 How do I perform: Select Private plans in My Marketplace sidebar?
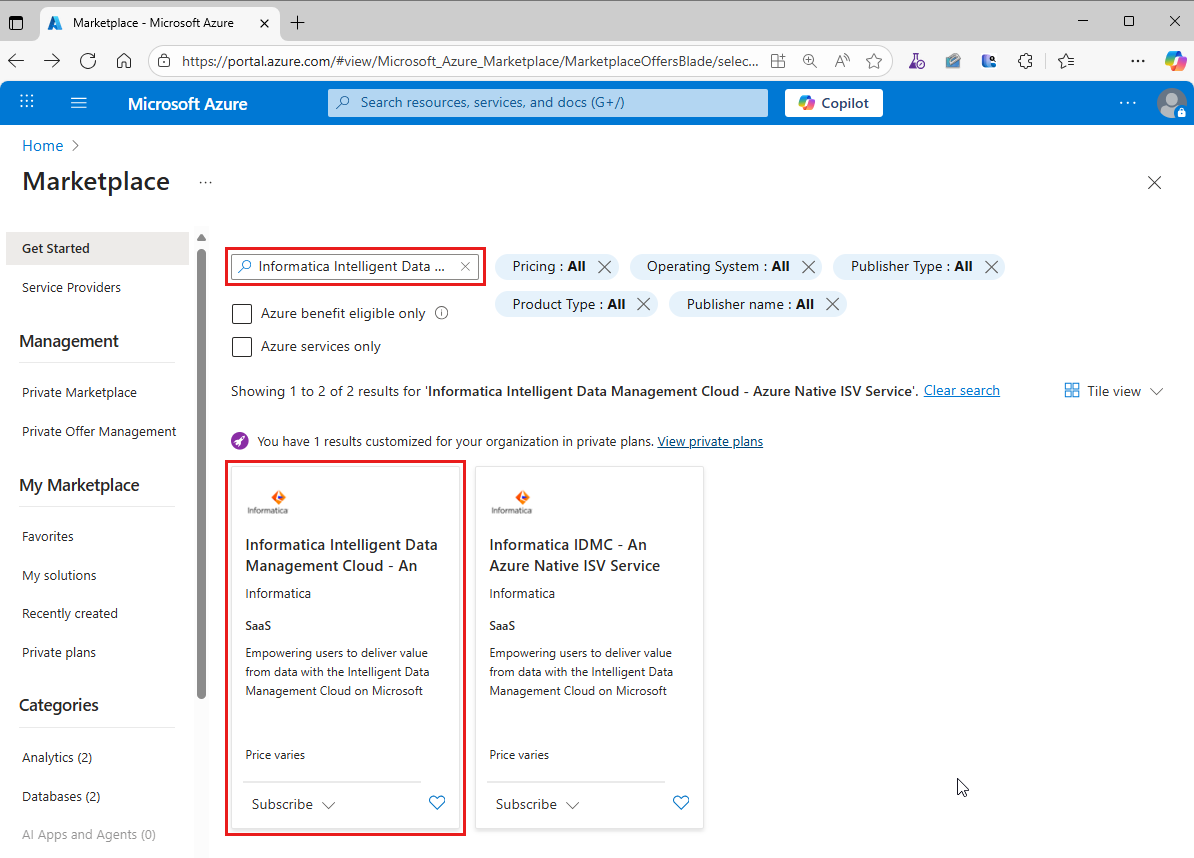58,651
